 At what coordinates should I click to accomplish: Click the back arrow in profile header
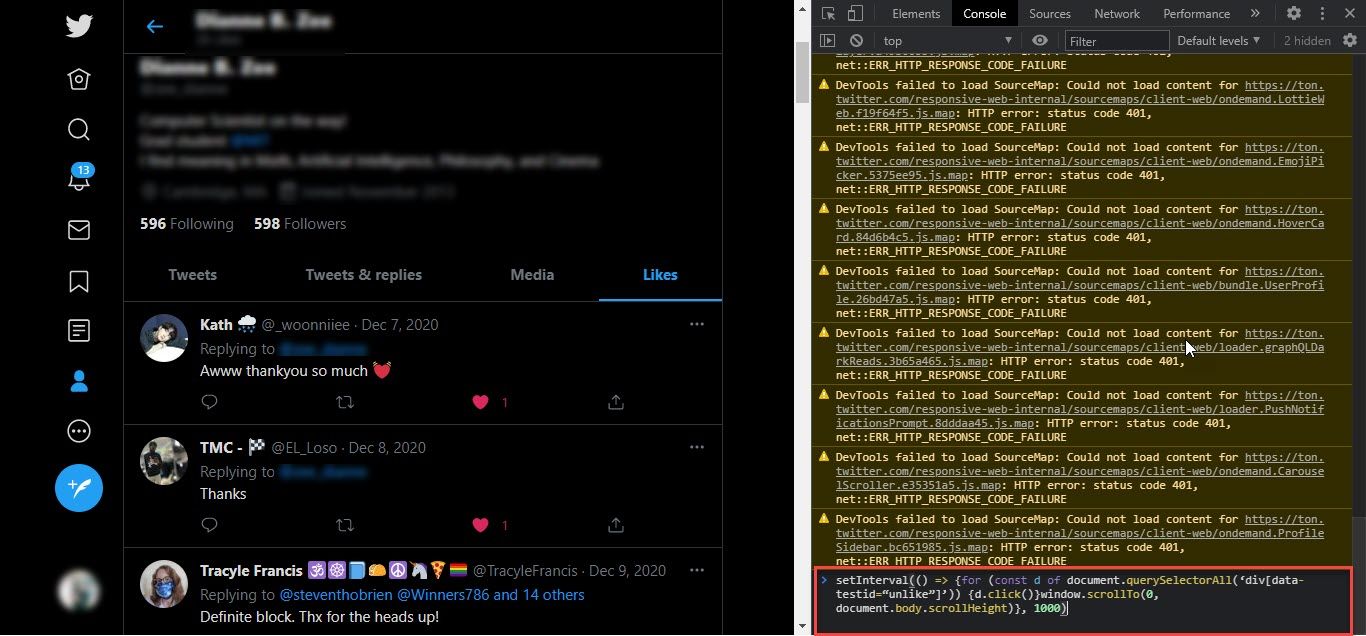click(x=154, y=27)
